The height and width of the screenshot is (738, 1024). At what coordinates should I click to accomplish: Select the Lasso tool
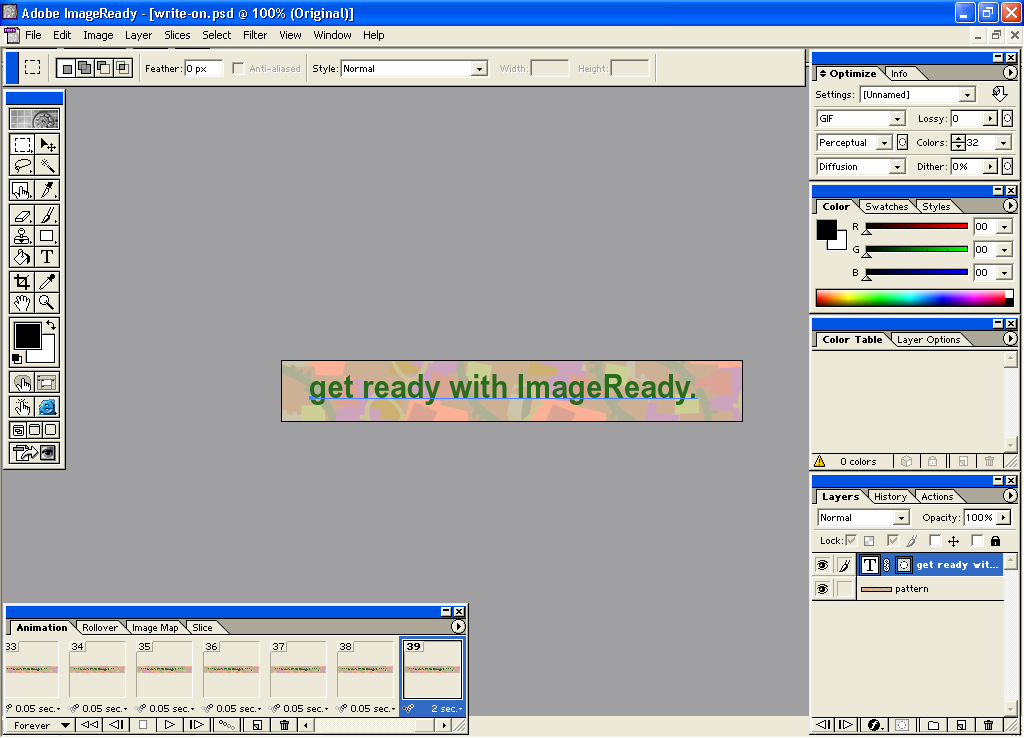[22, 165]
